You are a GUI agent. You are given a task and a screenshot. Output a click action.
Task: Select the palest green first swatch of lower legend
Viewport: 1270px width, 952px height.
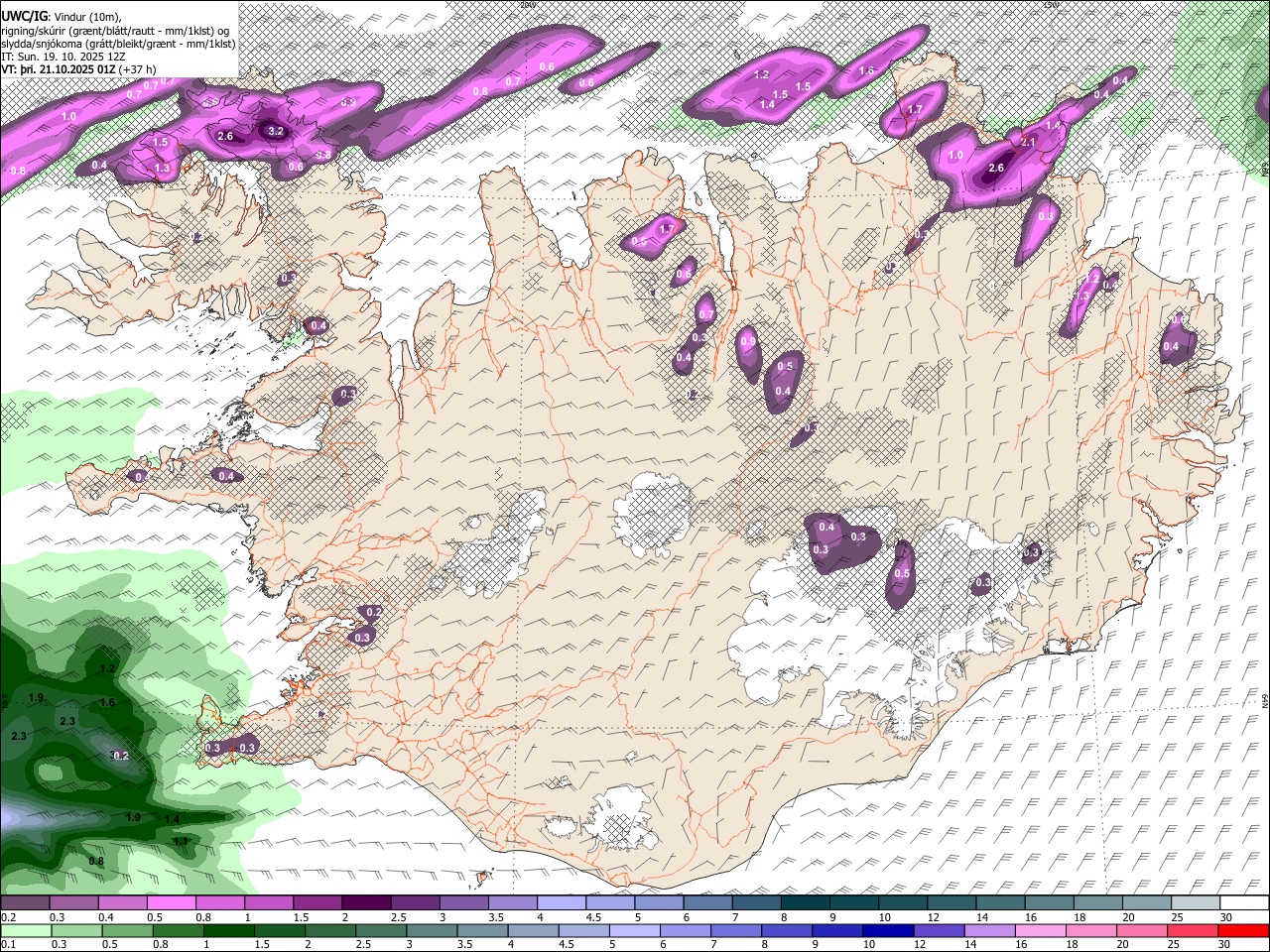pos(25,930)
